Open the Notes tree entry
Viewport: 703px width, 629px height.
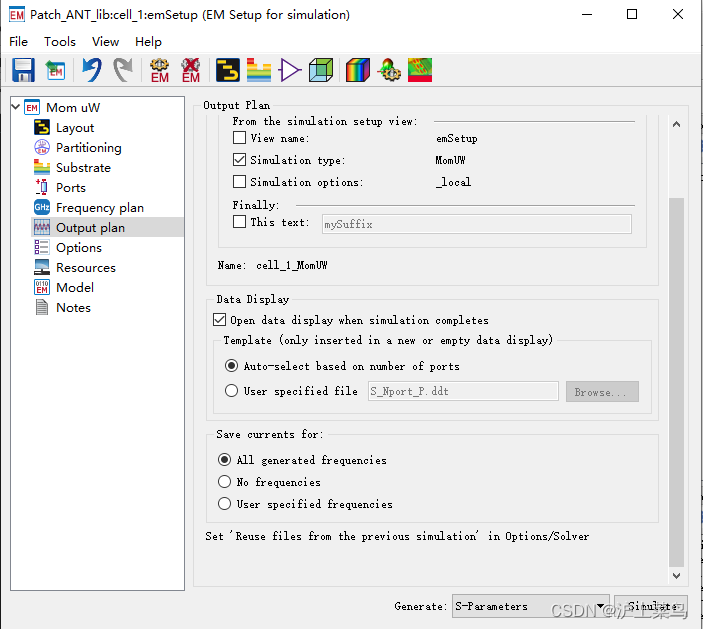click(x=73, y=308)
